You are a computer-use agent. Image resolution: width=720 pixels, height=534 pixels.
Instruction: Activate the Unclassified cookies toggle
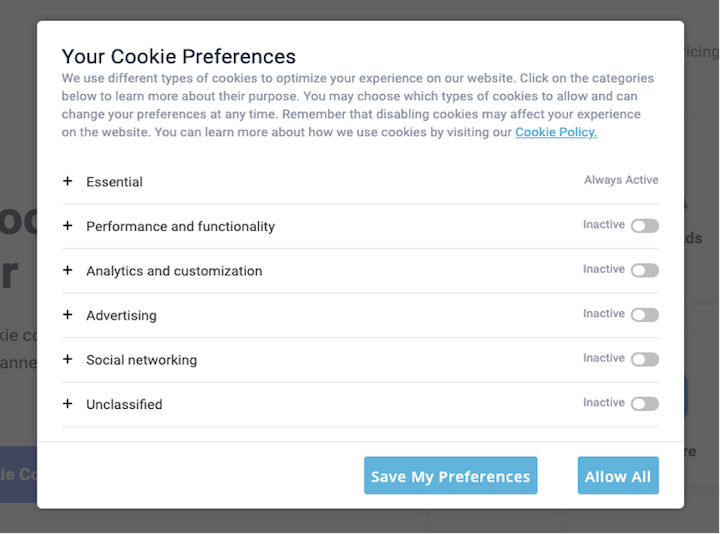tap(645, 404)
